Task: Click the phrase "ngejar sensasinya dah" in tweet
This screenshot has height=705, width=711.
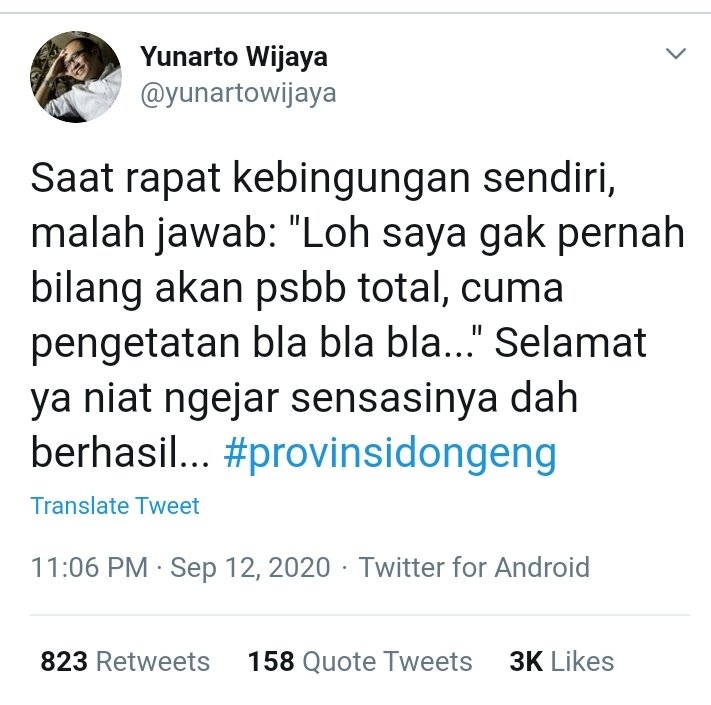Action: tap(371, 399)
